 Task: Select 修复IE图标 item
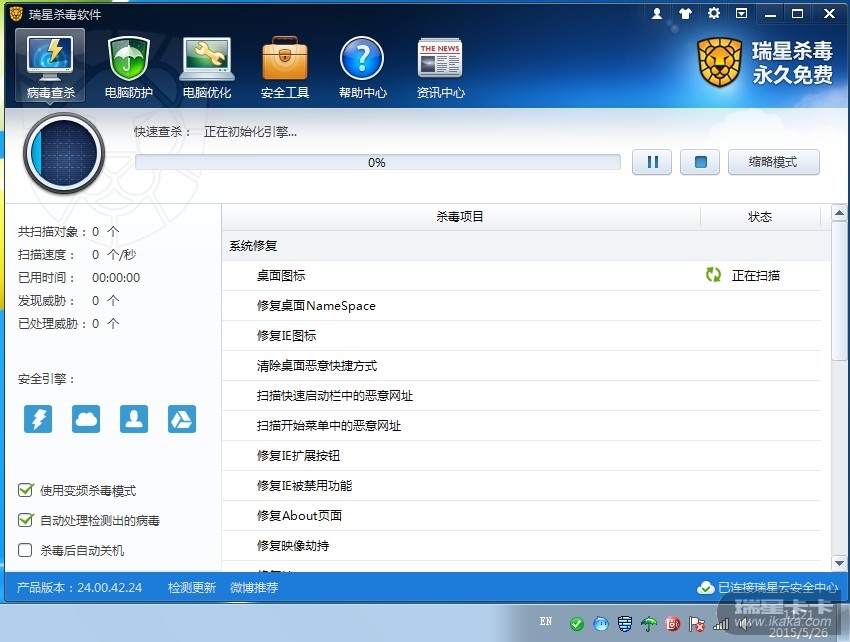click(x=521, y=336)
